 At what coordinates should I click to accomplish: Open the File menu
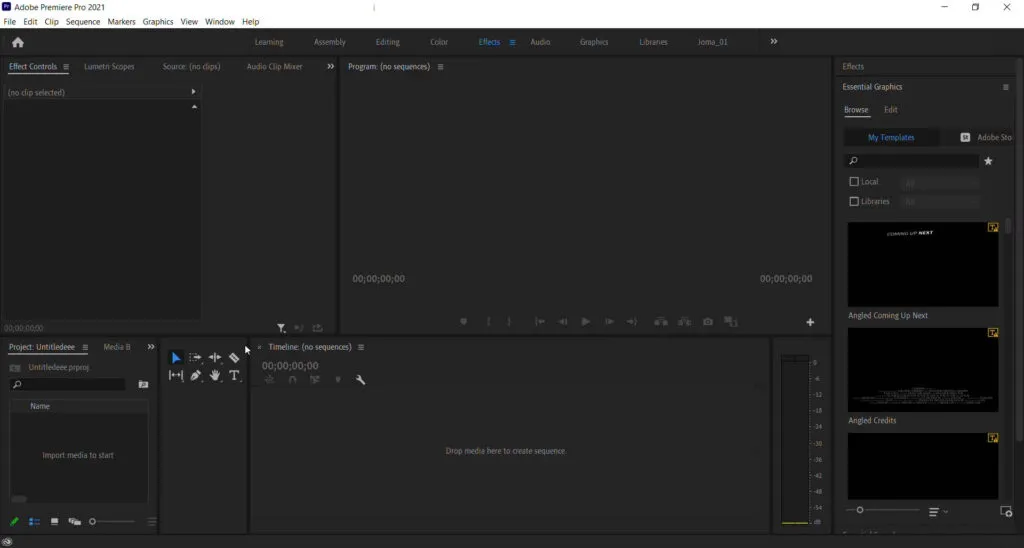[x=10, y=22]
